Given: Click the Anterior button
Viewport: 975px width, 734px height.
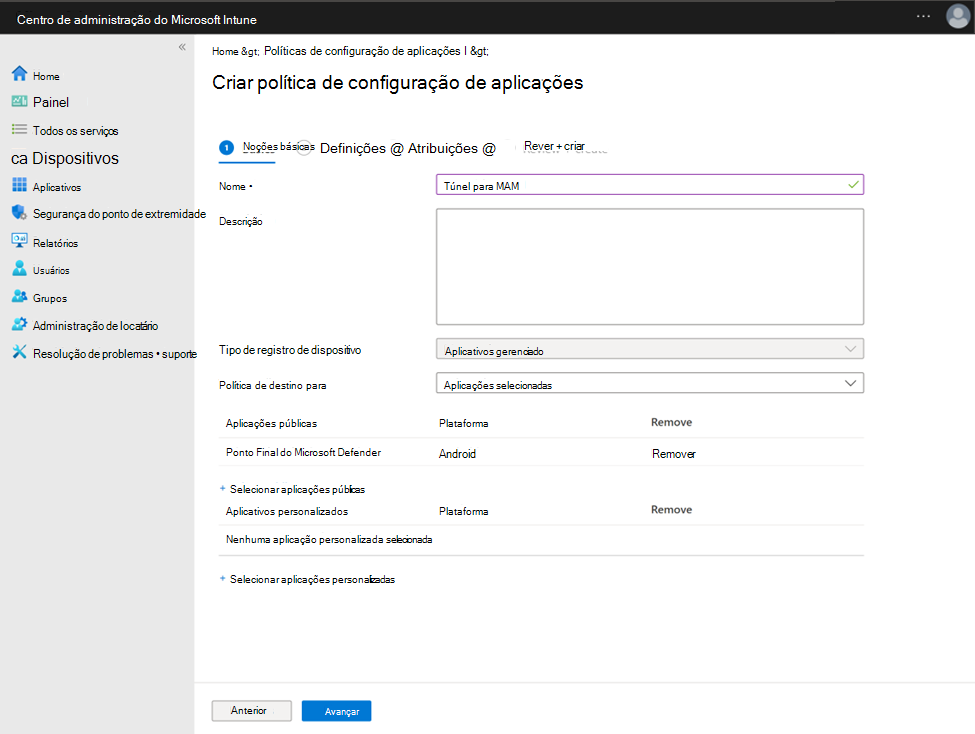Looking at the screenshot, I should [x=251, y=711].
